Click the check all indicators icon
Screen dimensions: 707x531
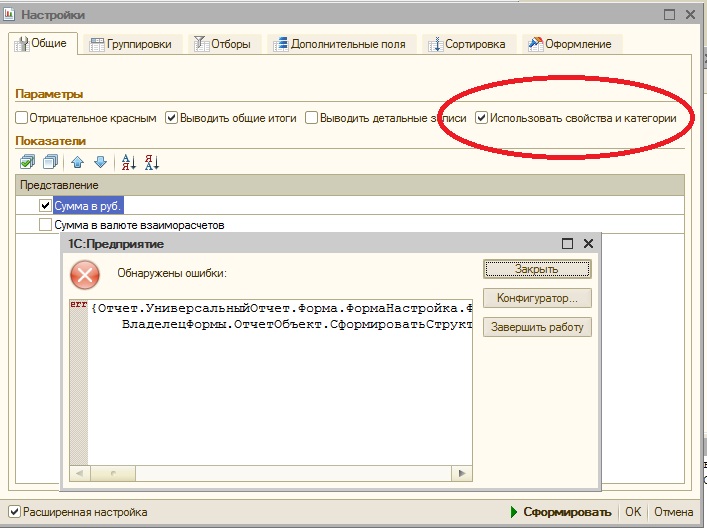(27, 162)
